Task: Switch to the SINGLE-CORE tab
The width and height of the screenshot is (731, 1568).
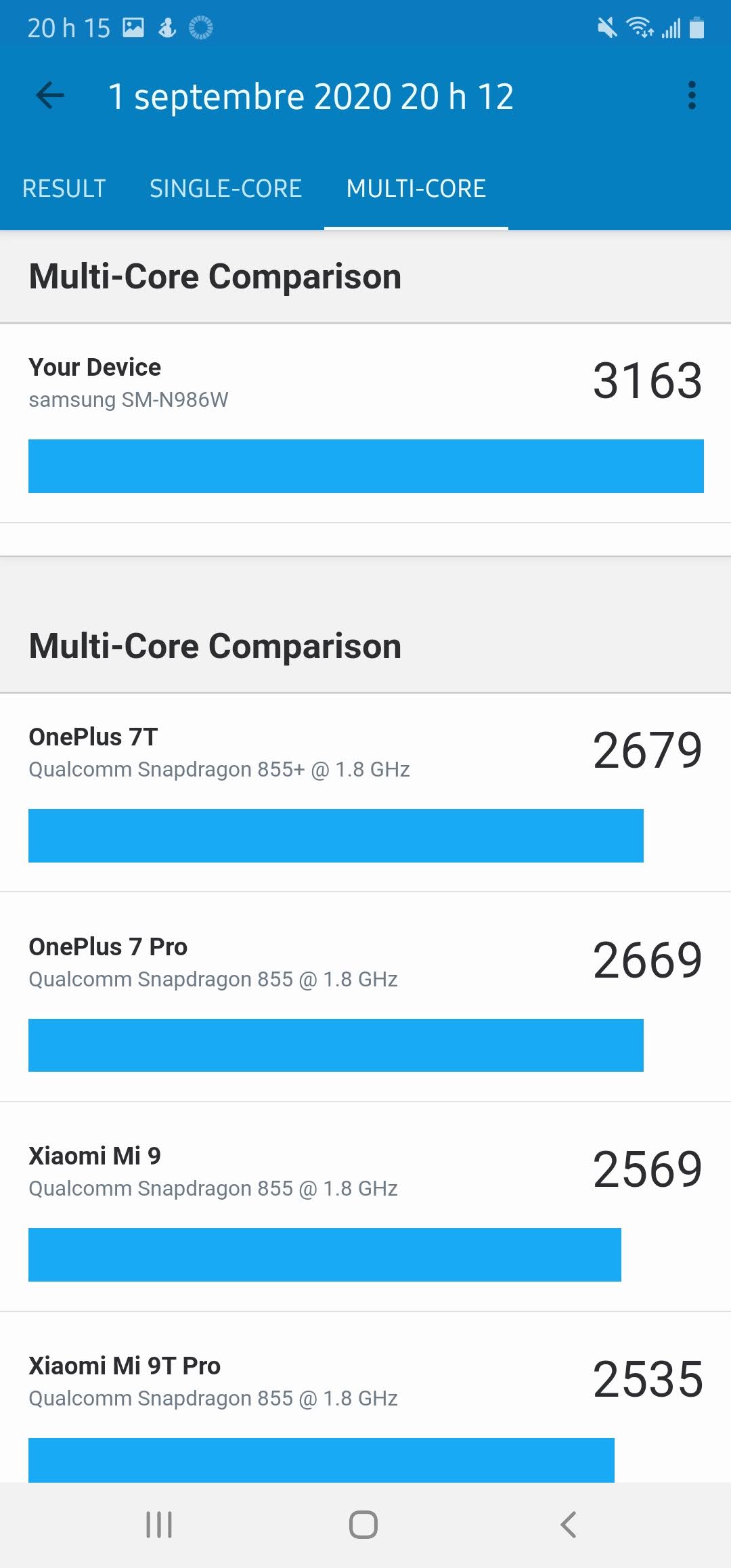Action: point(225,188)
